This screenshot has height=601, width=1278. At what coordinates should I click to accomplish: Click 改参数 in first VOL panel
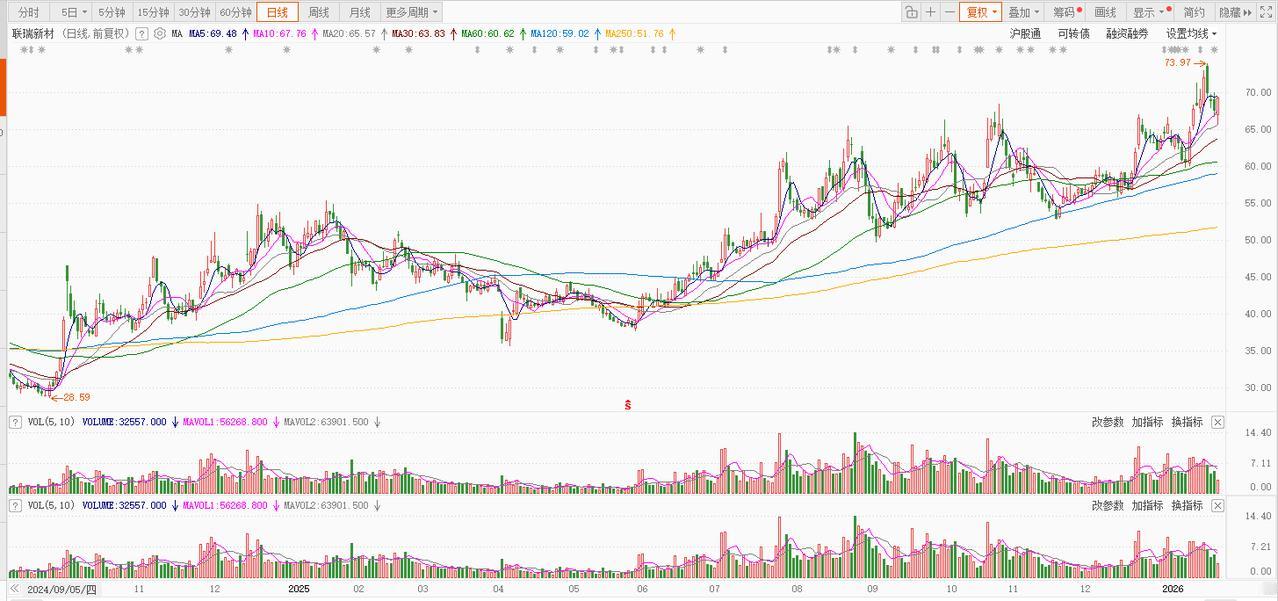click(1107, 422)
